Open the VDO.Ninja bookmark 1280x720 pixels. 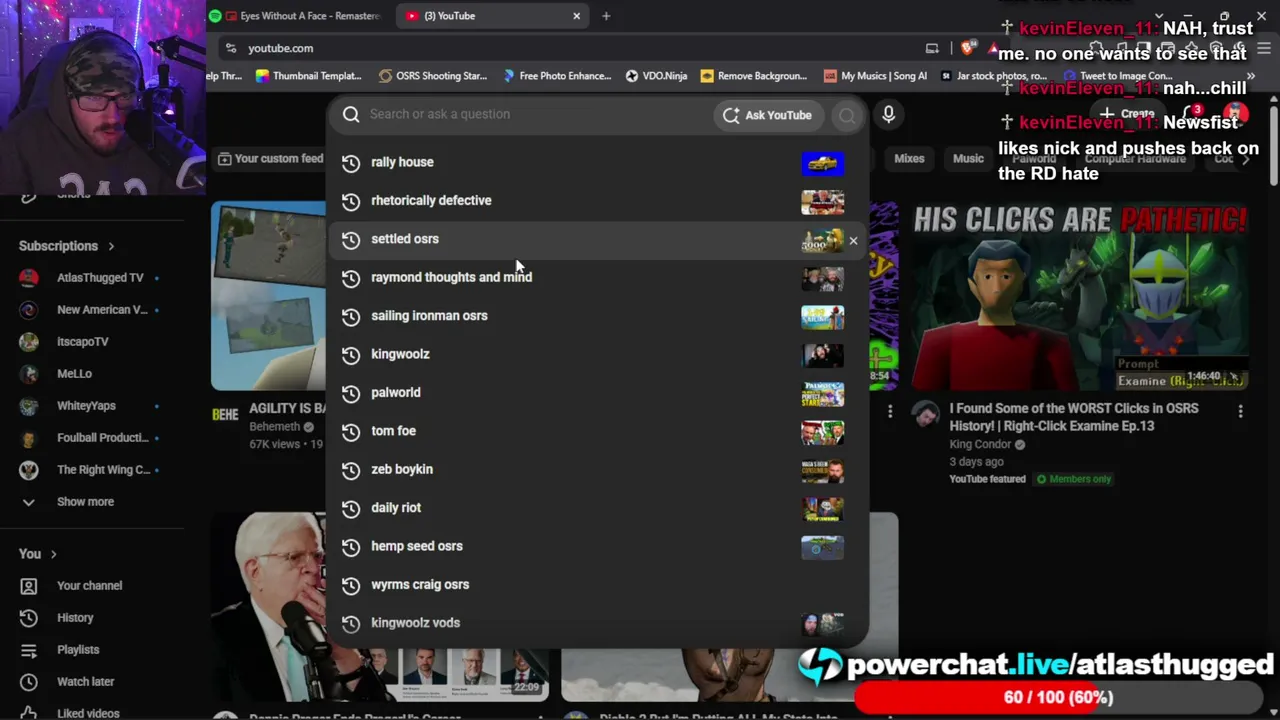tap(656, 76)
